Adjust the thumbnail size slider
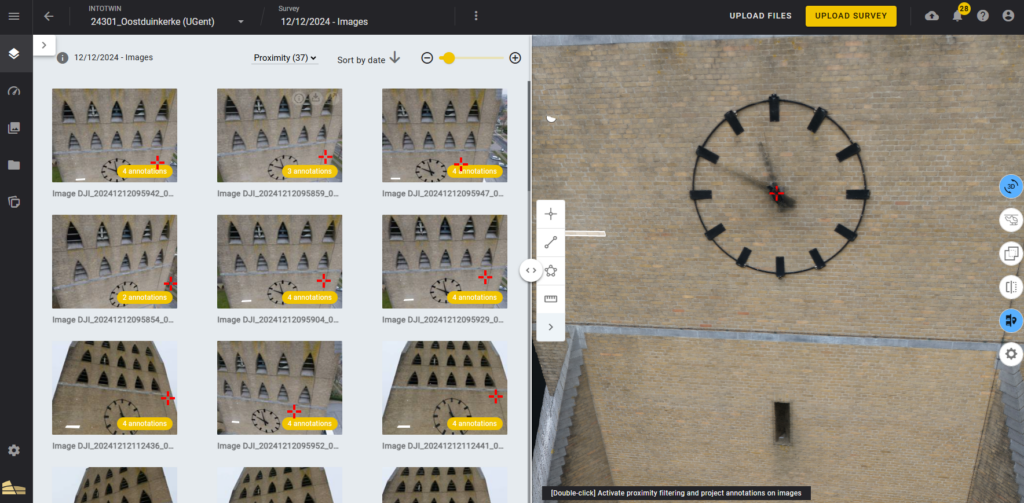Image resolution: width=1024 pixels, height=503 pixels. tap(471, 58)
